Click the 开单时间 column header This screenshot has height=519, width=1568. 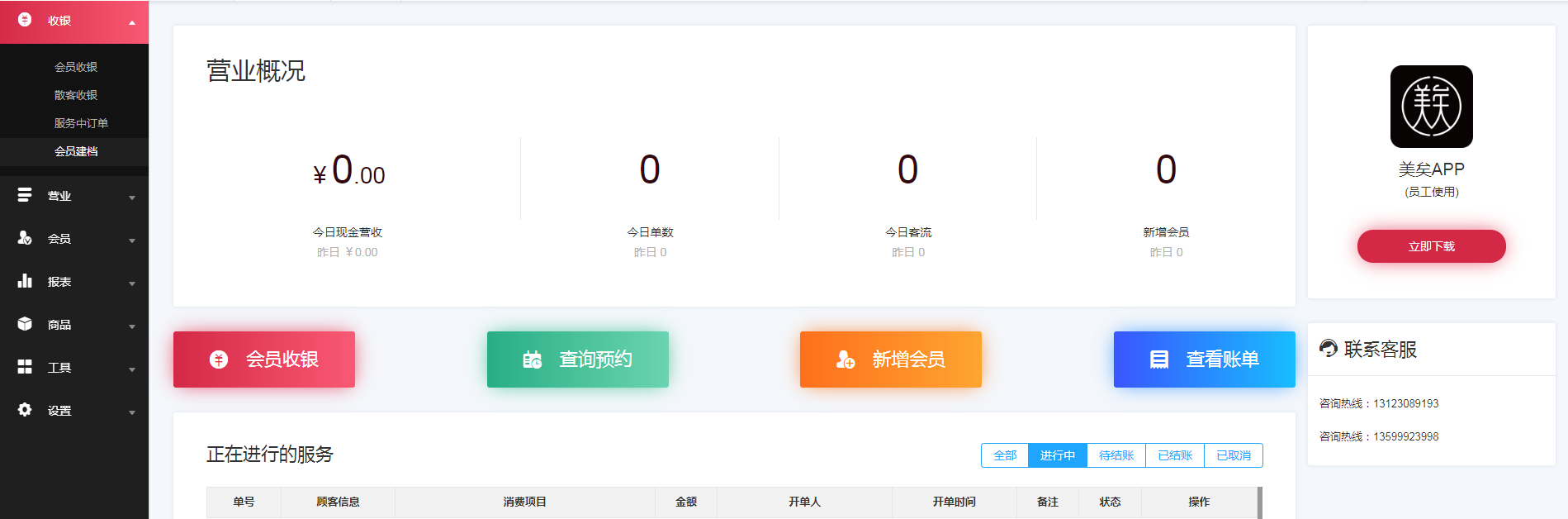955,502
